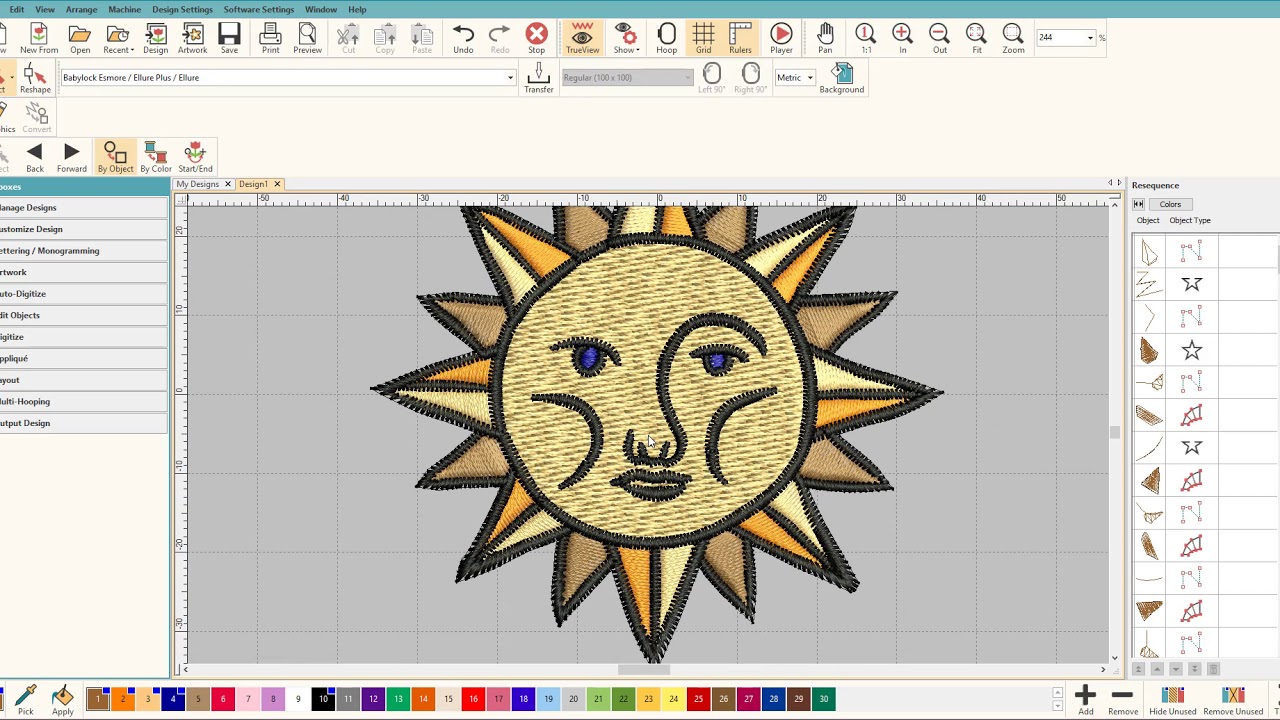Image resolution: width=1280 pixels, height=720 pixels.
Task: Set zoom to 1:1
Action: pos(865,39)
